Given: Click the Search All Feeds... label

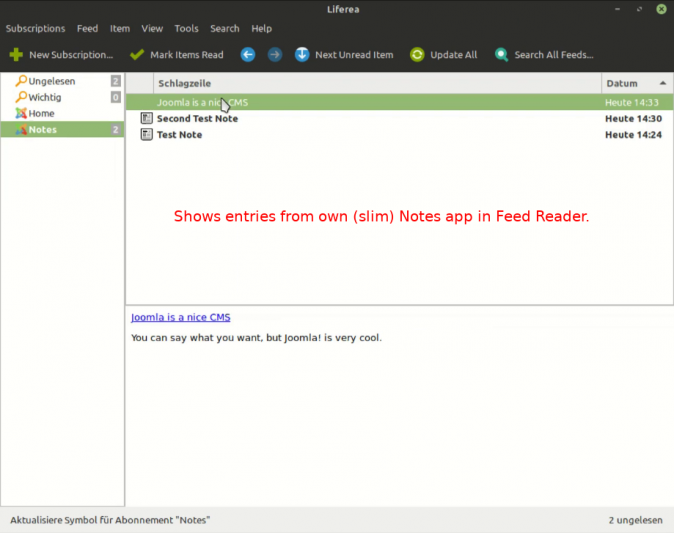Looking at the screenshot, I should (x=554, y=55).
